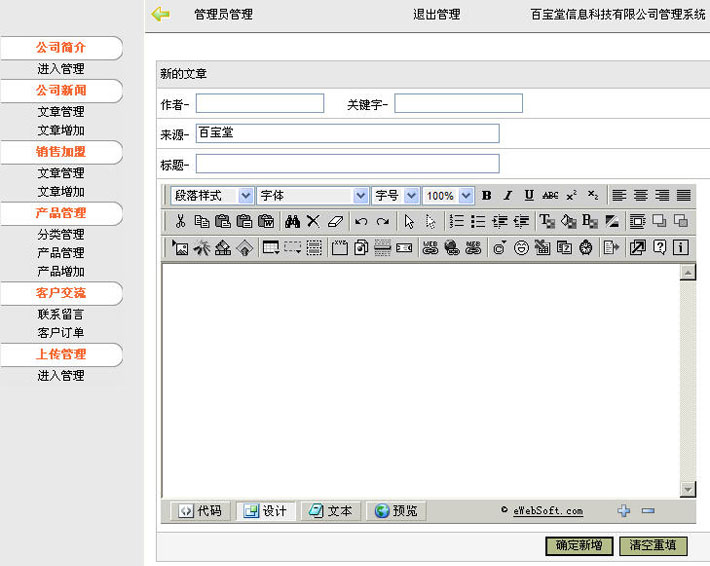The image size is (710, 566).
Task: Click the 标题 title input field
Action: tap(348, 163)
